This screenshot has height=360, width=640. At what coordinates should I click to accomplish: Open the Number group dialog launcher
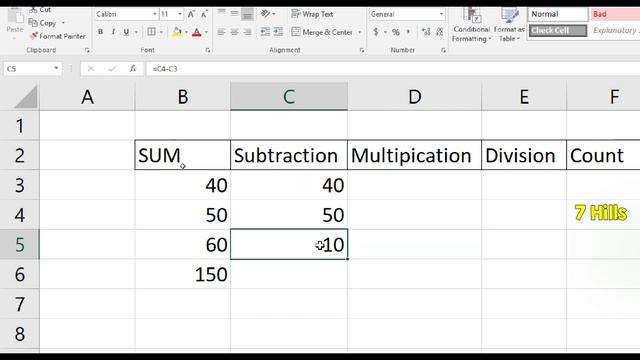point(443,50)
